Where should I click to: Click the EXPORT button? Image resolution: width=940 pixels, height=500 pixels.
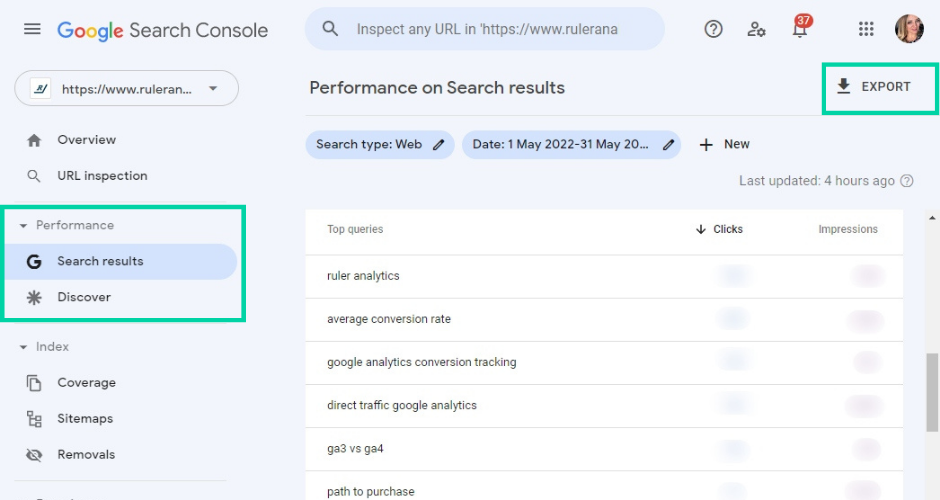[874, 87]
